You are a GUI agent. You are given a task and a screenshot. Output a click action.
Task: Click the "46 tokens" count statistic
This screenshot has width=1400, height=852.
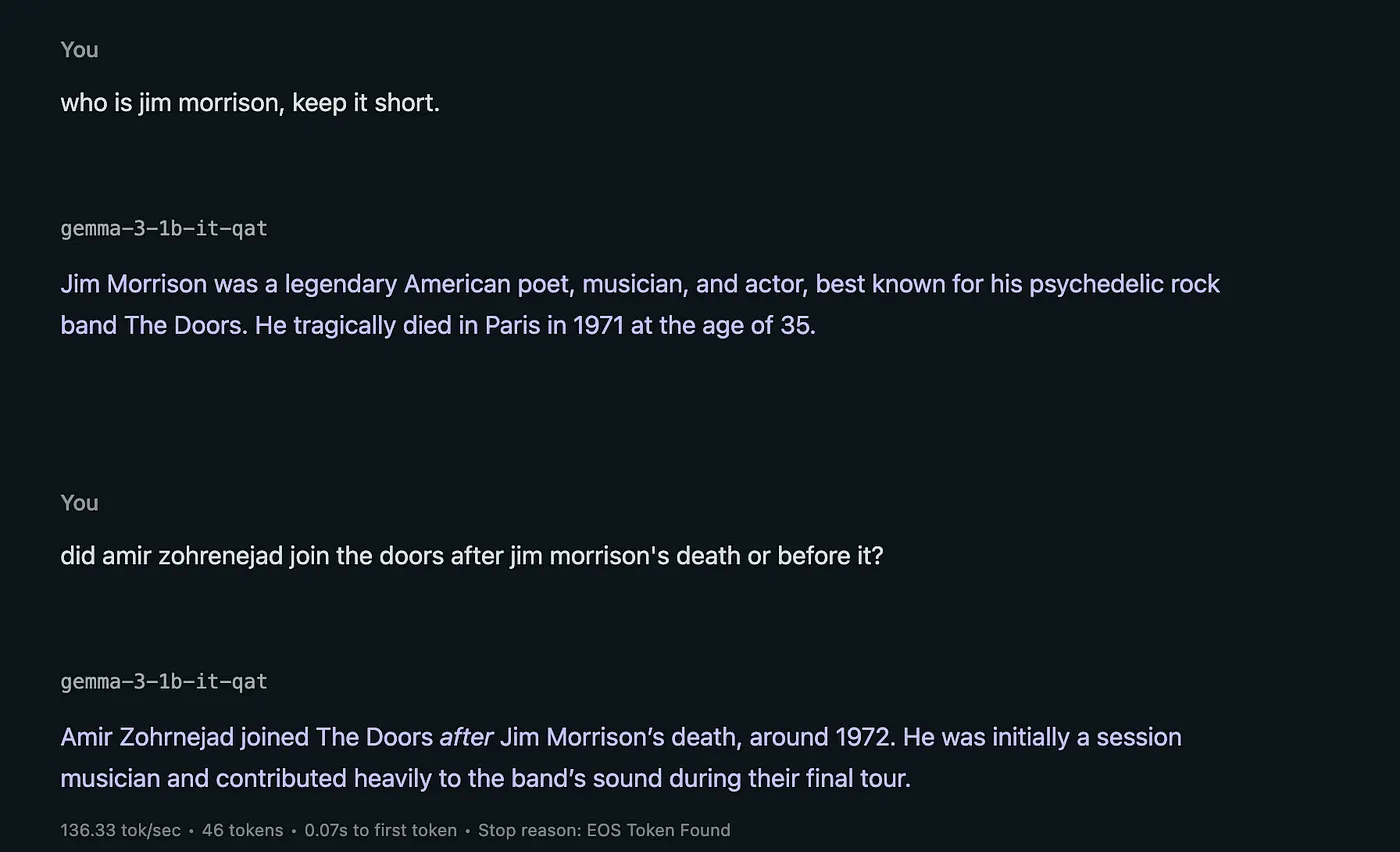tap(242, 830)
